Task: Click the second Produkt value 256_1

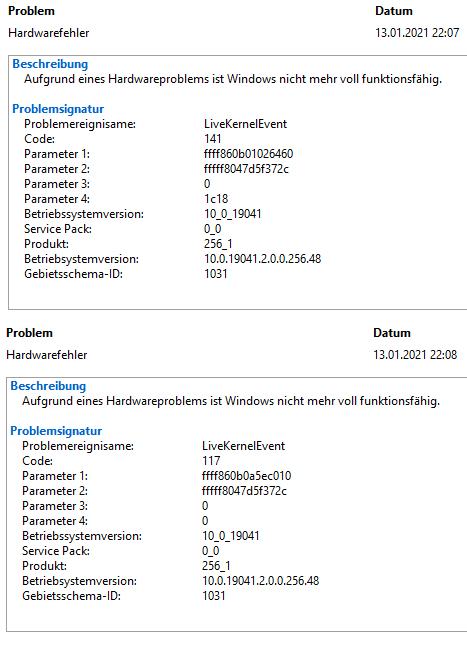Action: click(216, 565)
